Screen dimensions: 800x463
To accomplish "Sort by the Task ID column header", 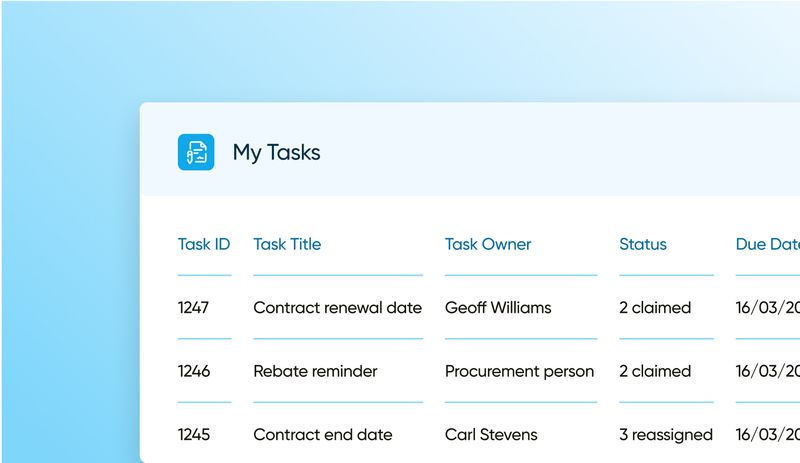I will [x=204, y=244].
